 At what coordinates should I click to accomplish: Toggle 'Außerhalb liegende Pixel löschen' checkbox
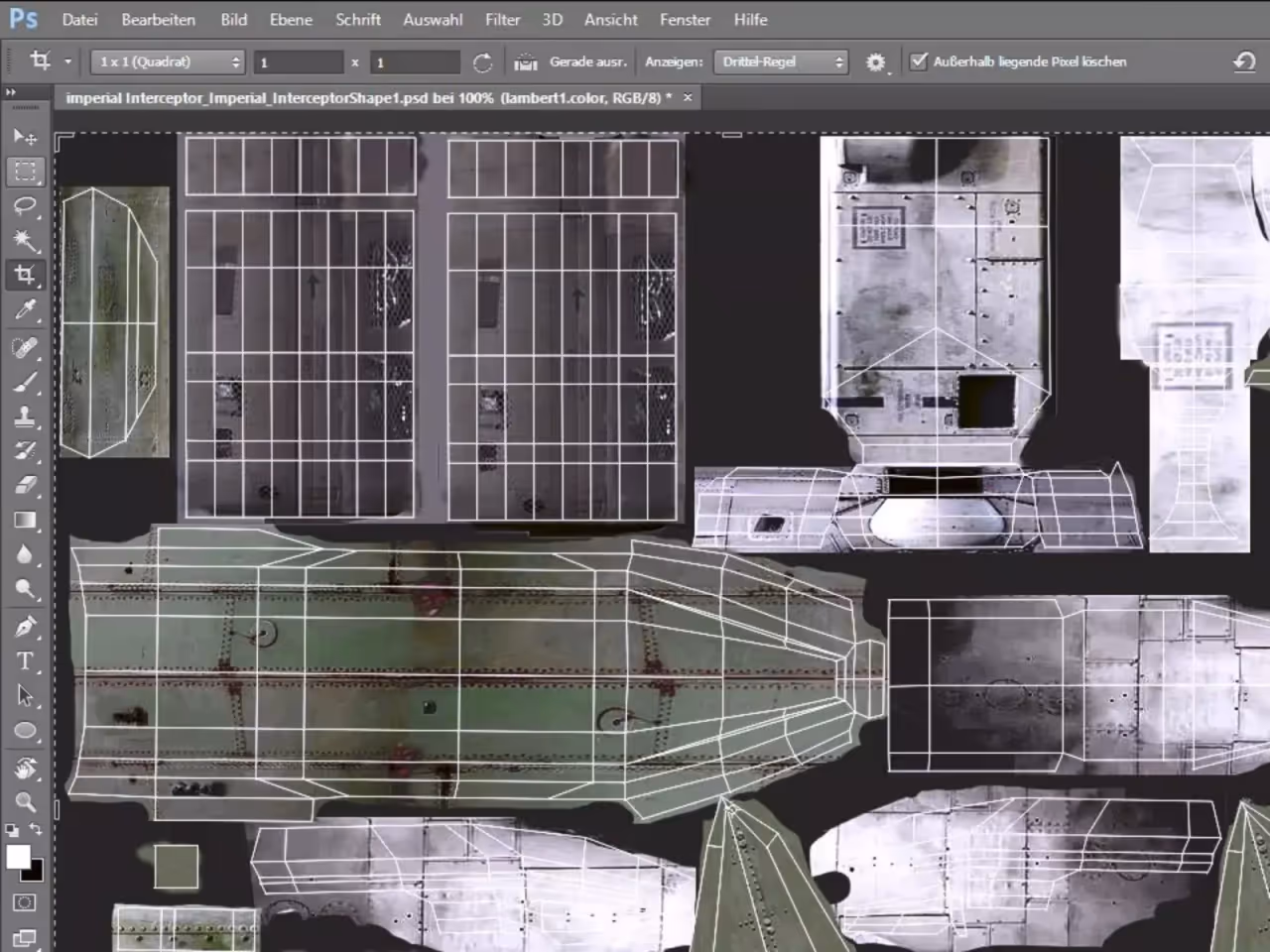point(919,61)
